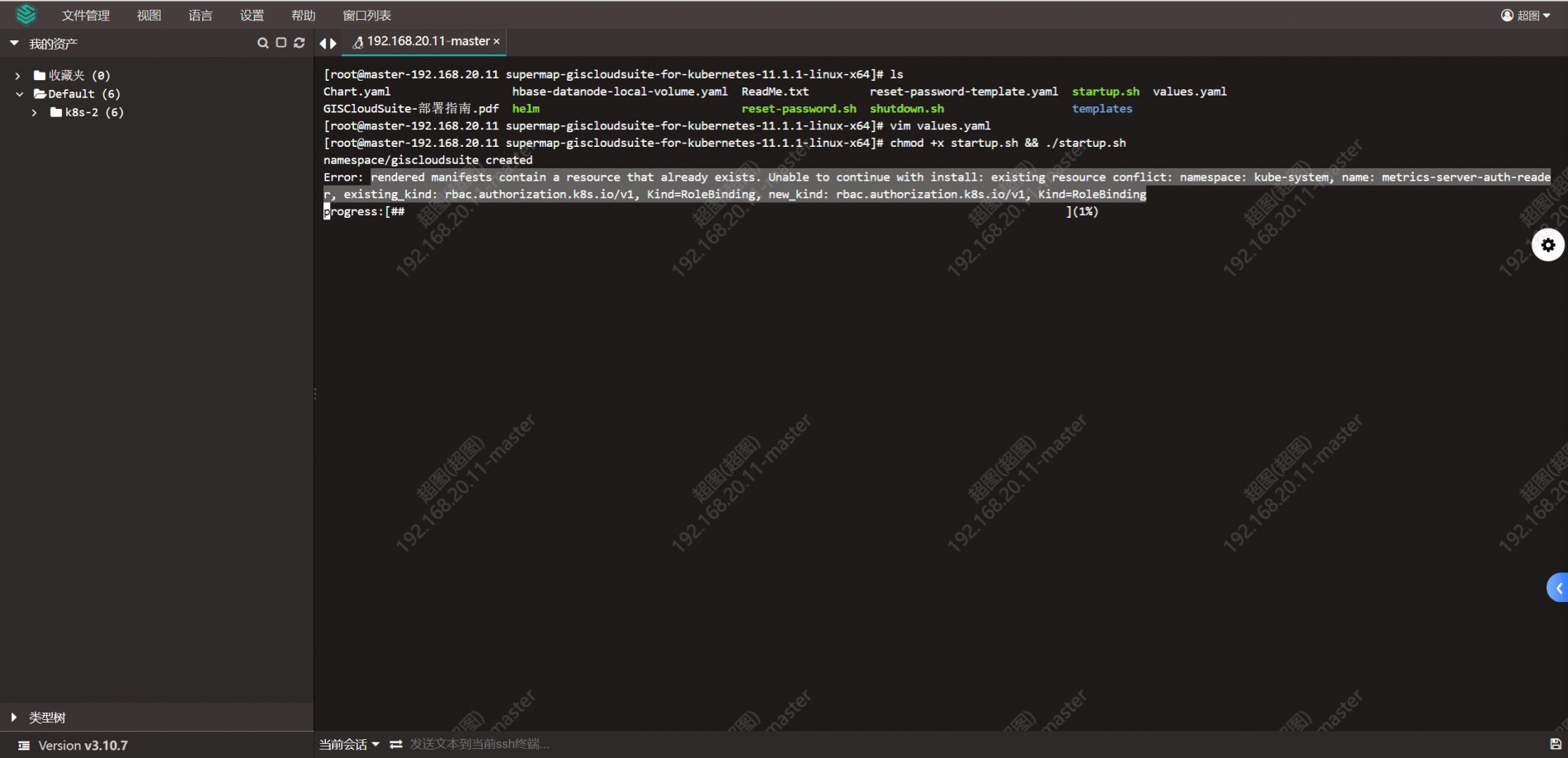Expand the 收藏夹 (0) folder arrow
The height and width of the screenshot is (758, 1568).
[18, 76]
